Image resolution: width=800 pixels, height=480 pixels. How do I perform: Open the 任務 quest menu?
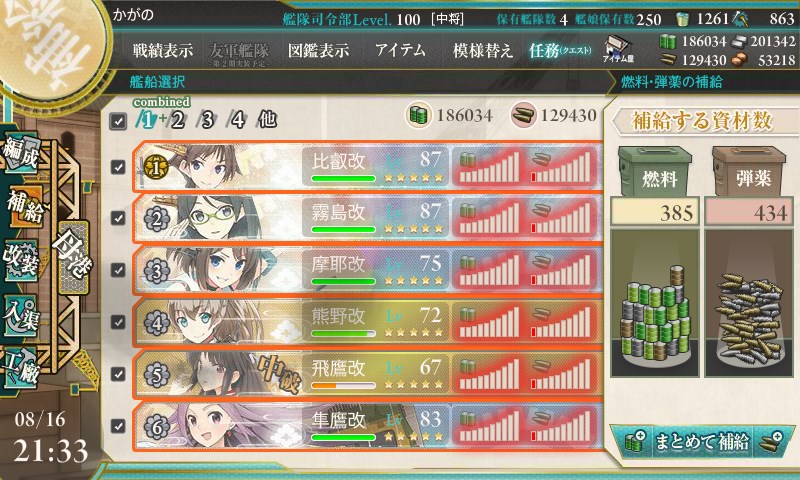(560, 50)
